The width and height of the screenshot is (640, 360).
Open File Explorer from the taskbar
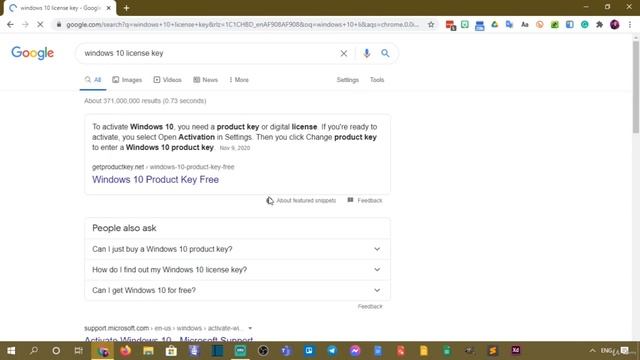tap(148, 351)
